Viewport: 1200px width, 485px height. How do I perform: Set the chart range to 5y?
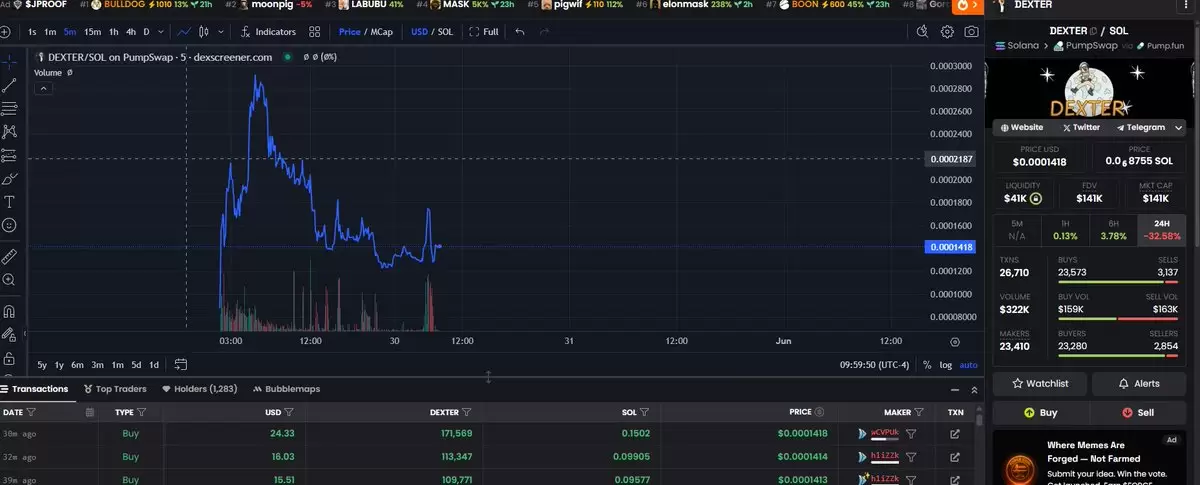point(43,365)
